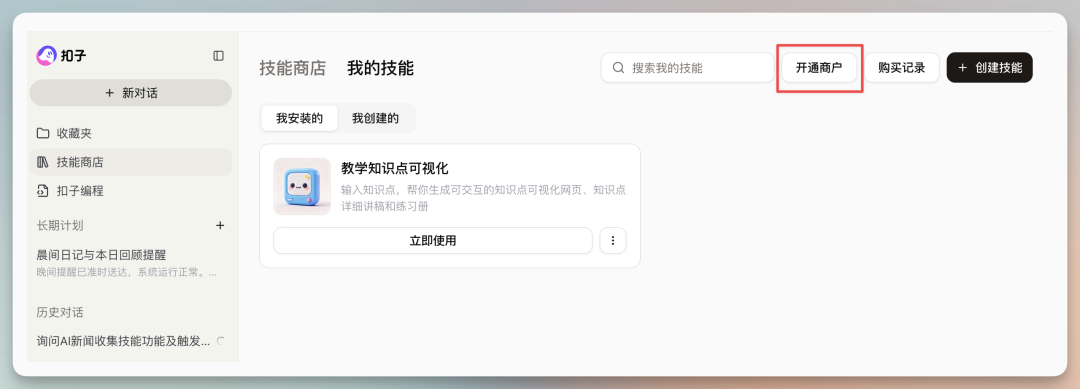The width and height of the screenshot is (1080, 389).
Task: Start a 新对话 conversation
Action: pos(131,93)
